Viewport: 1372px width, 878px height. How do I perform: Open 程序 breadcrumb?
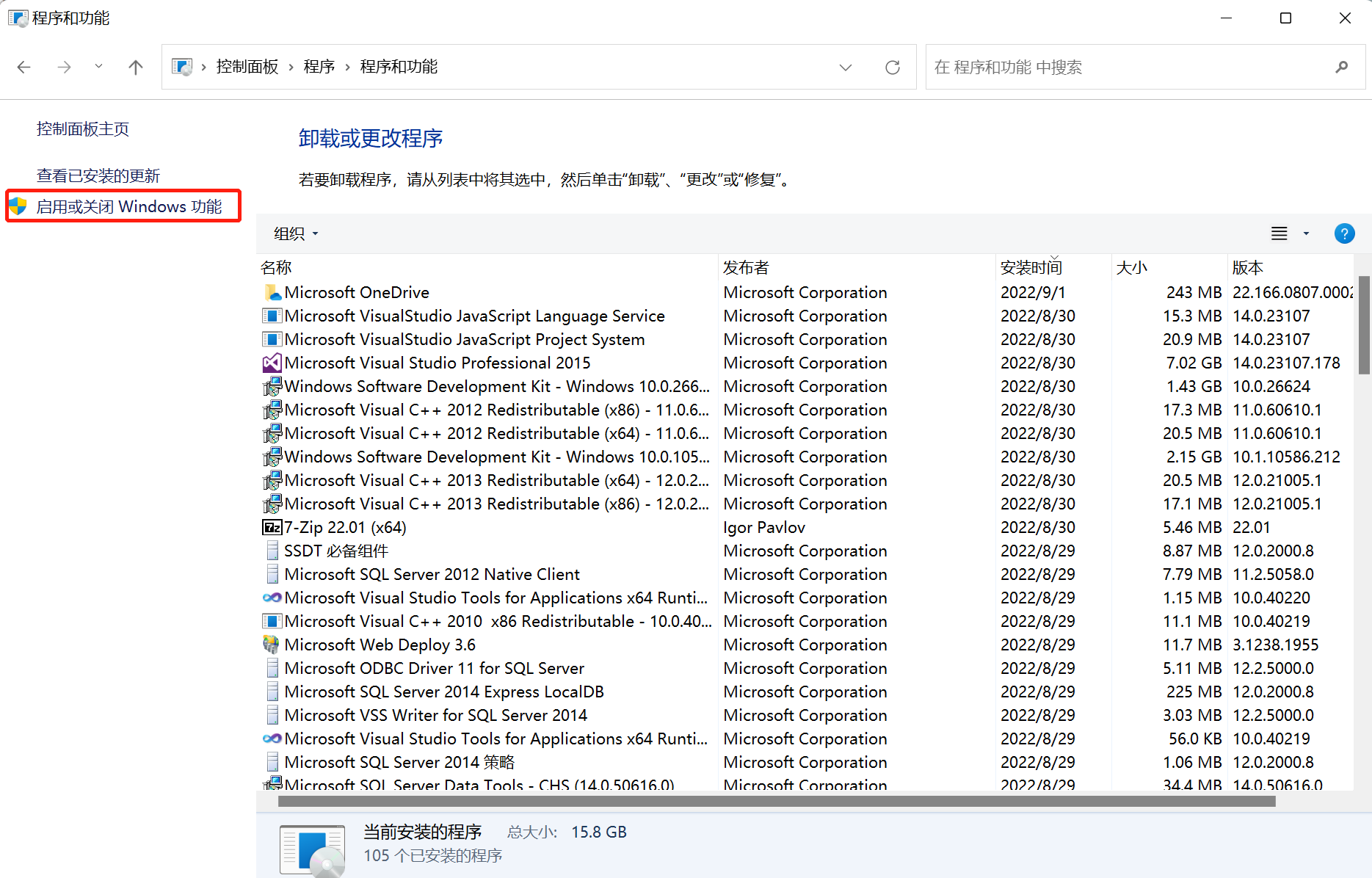tap(319, 67)
